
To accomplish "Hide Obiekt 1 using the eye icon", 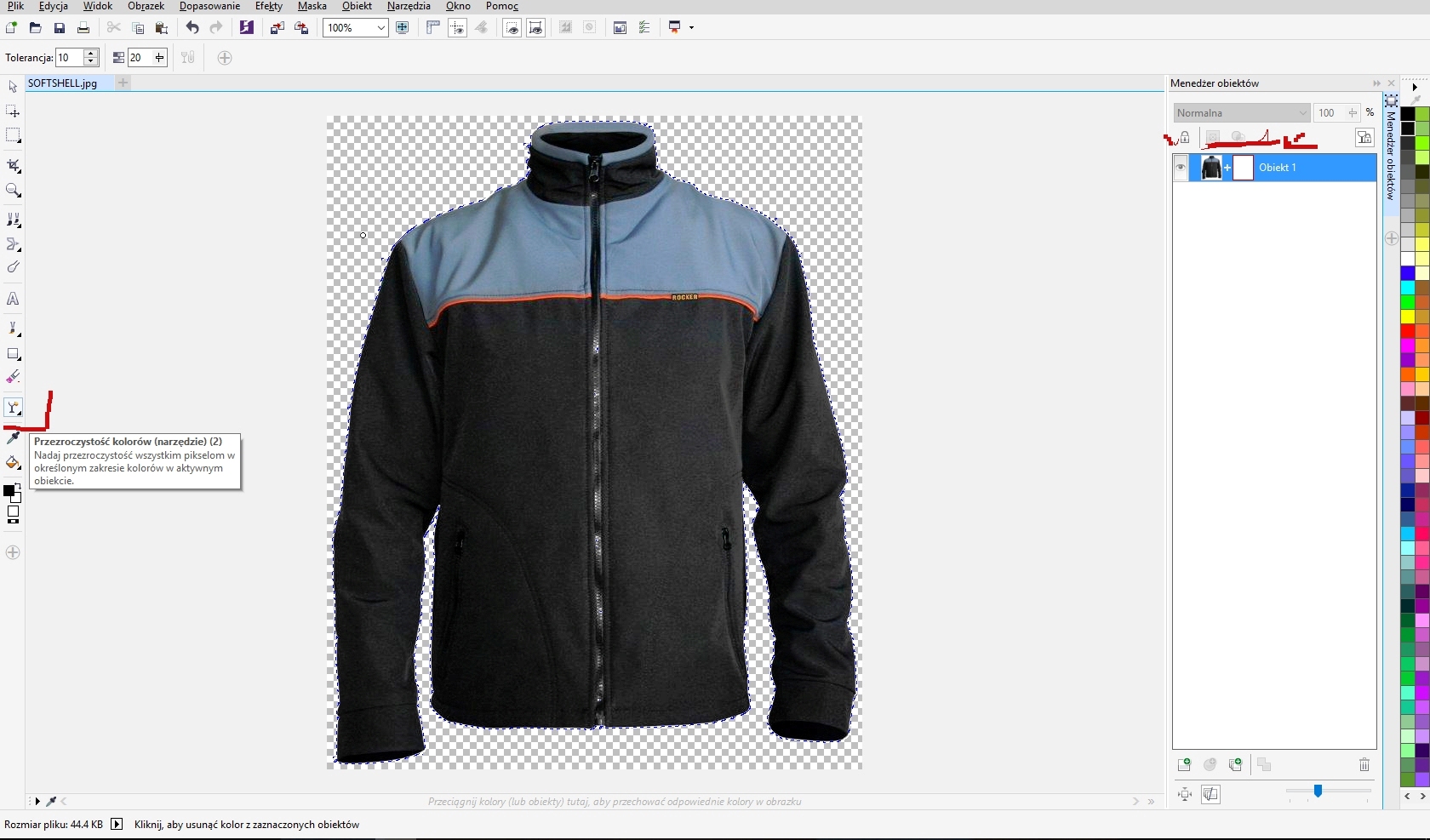I will coord(1181,168).
